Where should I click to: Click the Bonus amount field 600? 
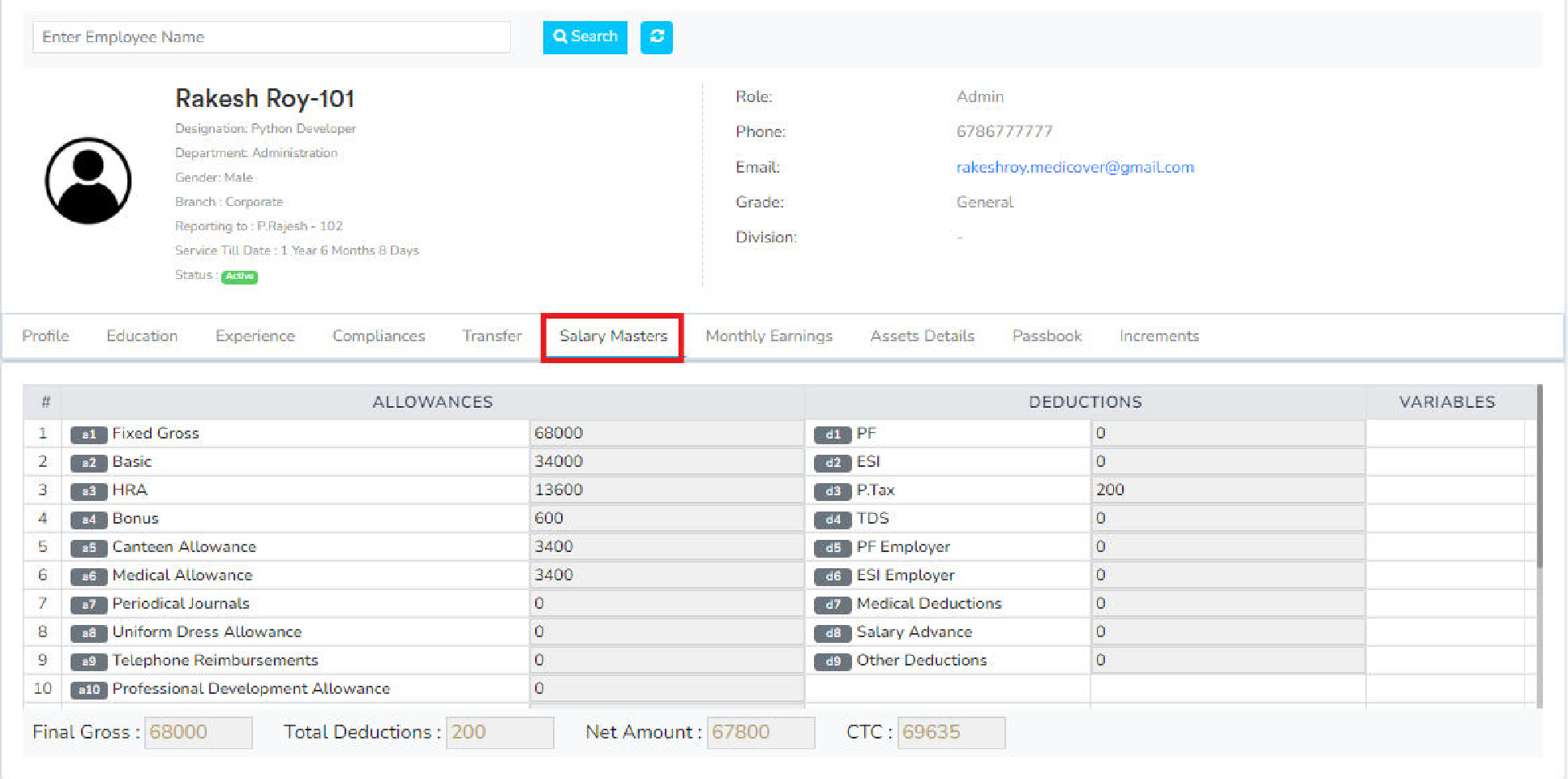666,518
